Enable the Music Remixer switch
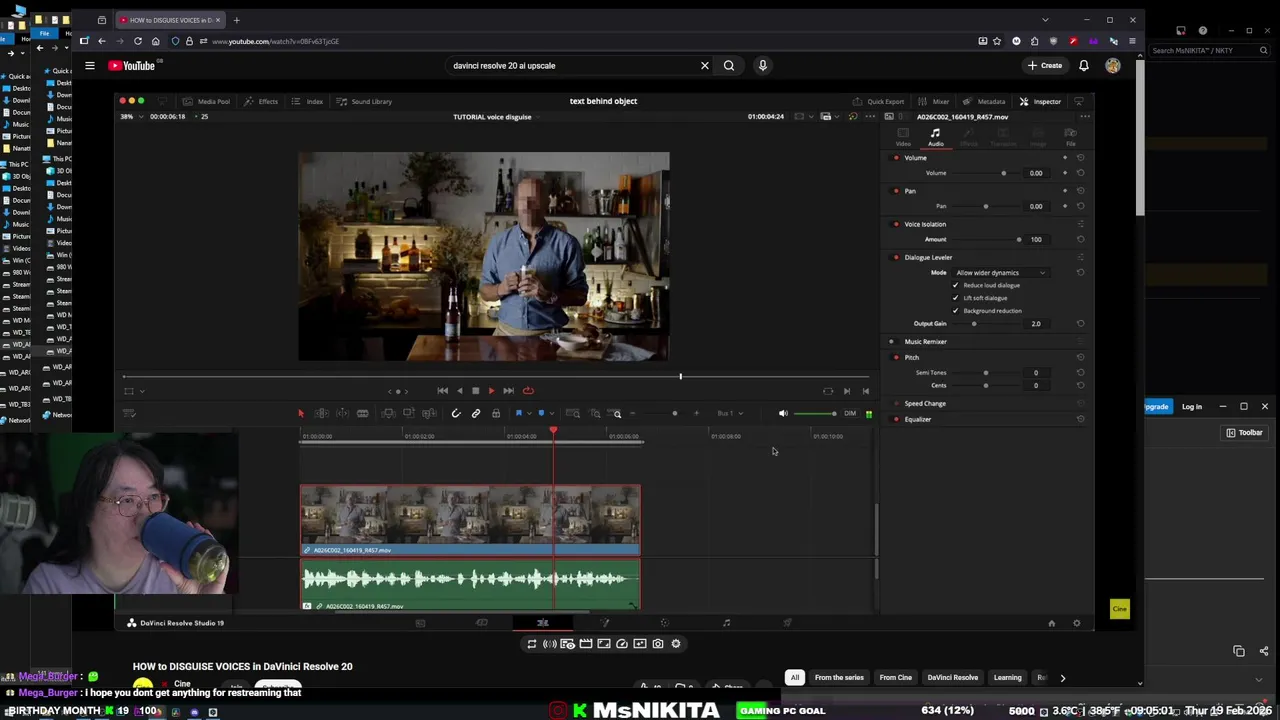 tap(892, 342)
